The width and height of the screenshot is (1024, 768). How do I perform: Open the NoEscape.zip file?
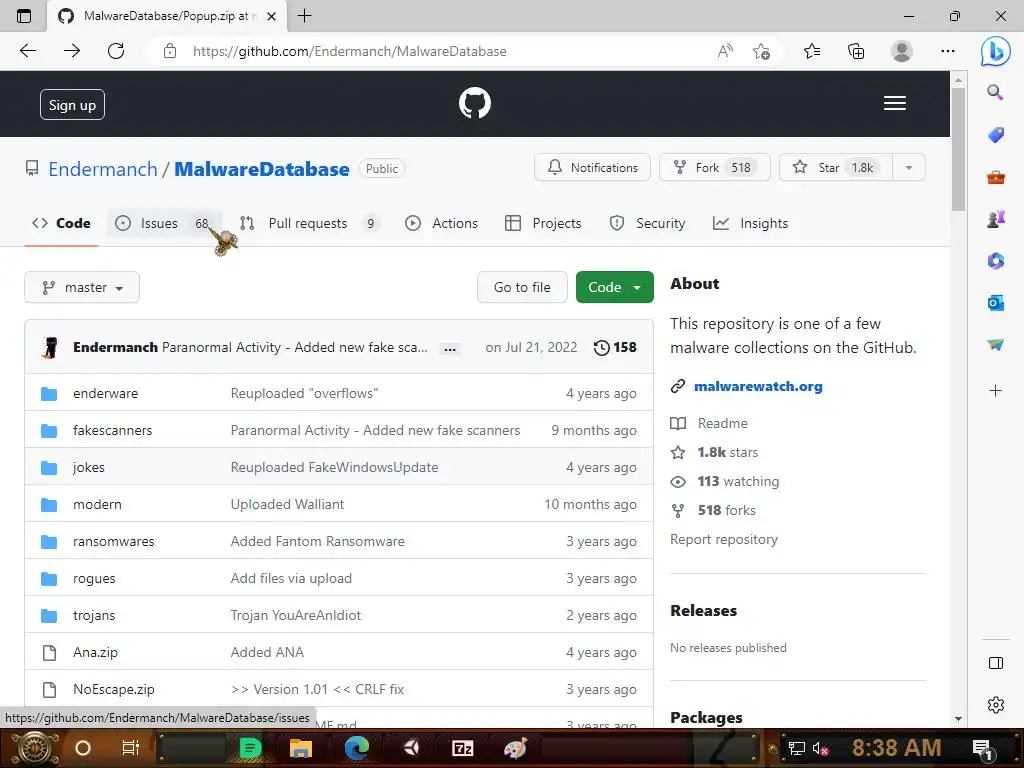[114, 690]
